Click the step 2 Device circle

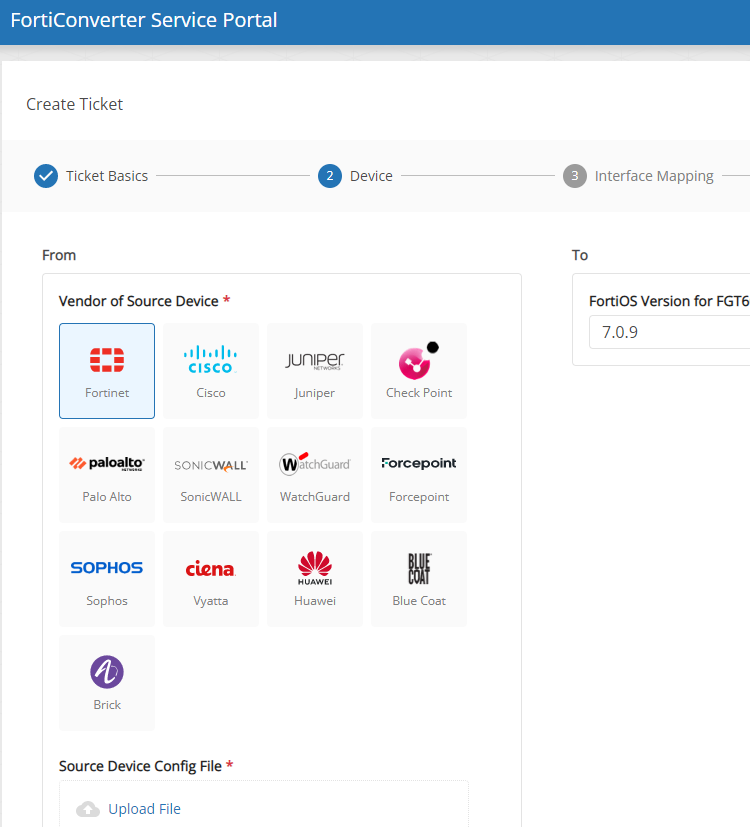coord(330,176)
